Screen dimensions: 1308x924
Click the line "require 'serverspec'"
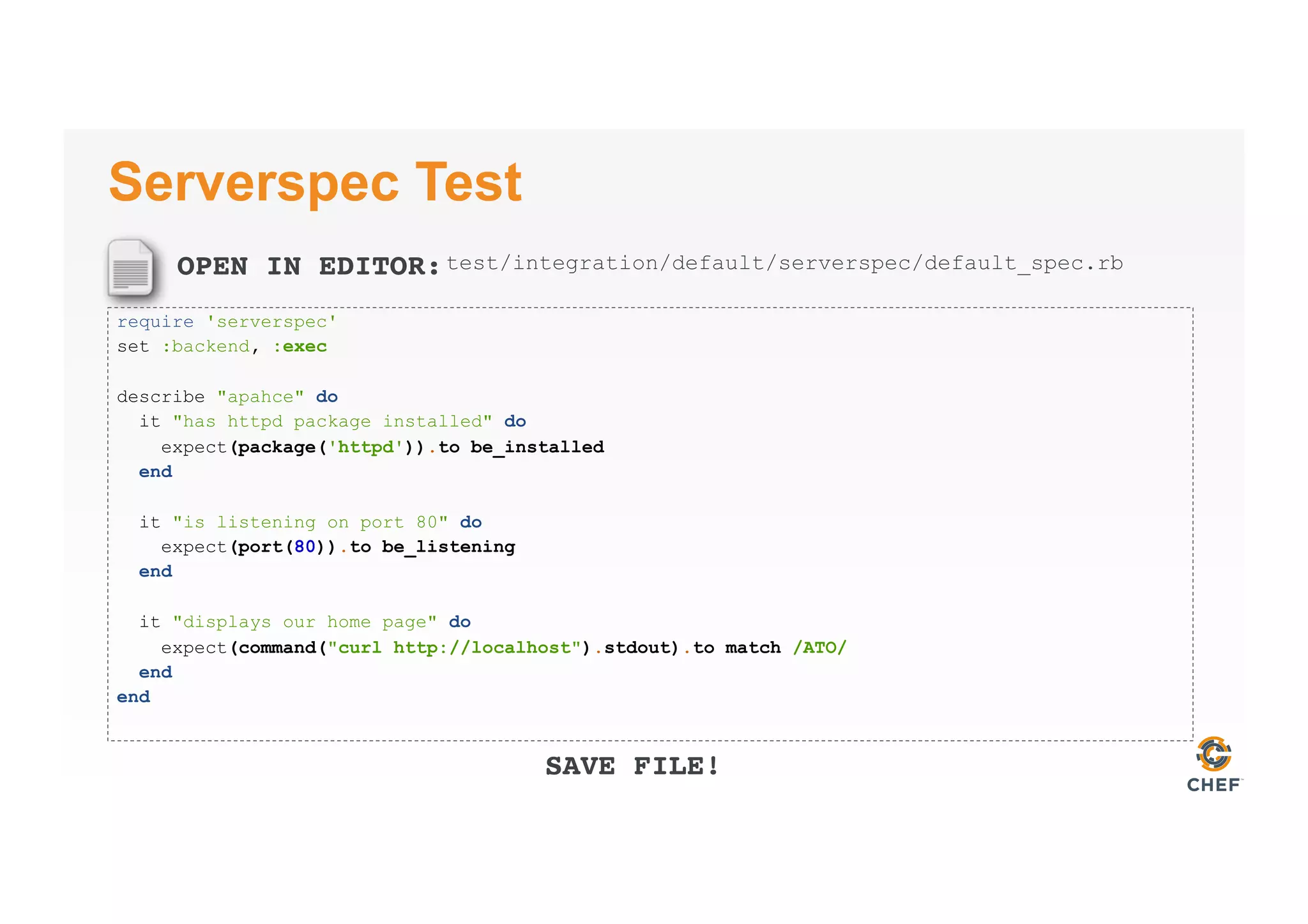(x=226, y=322)
